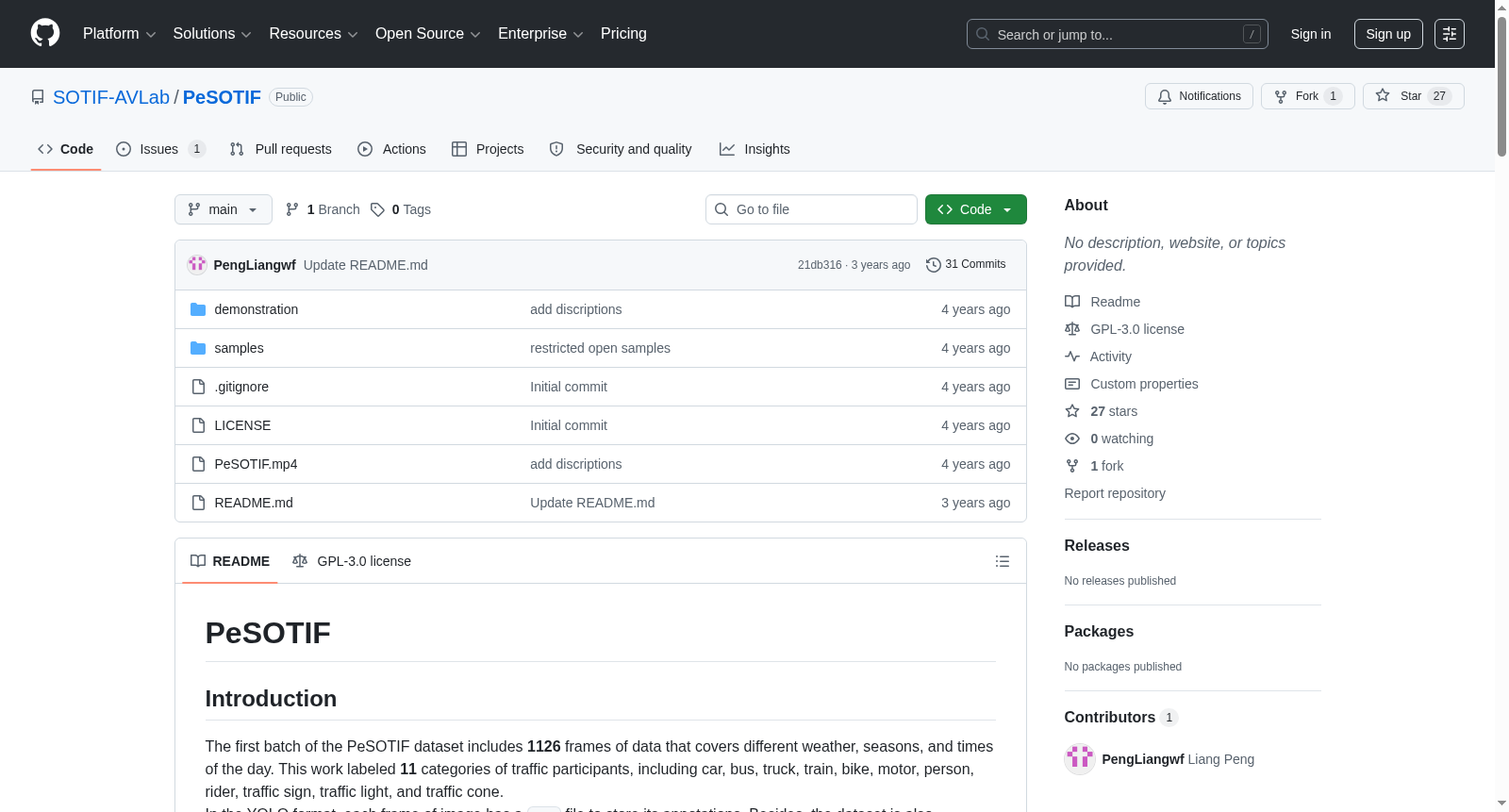
Task: Open the main branch selector dropdown
Action: 224,209
